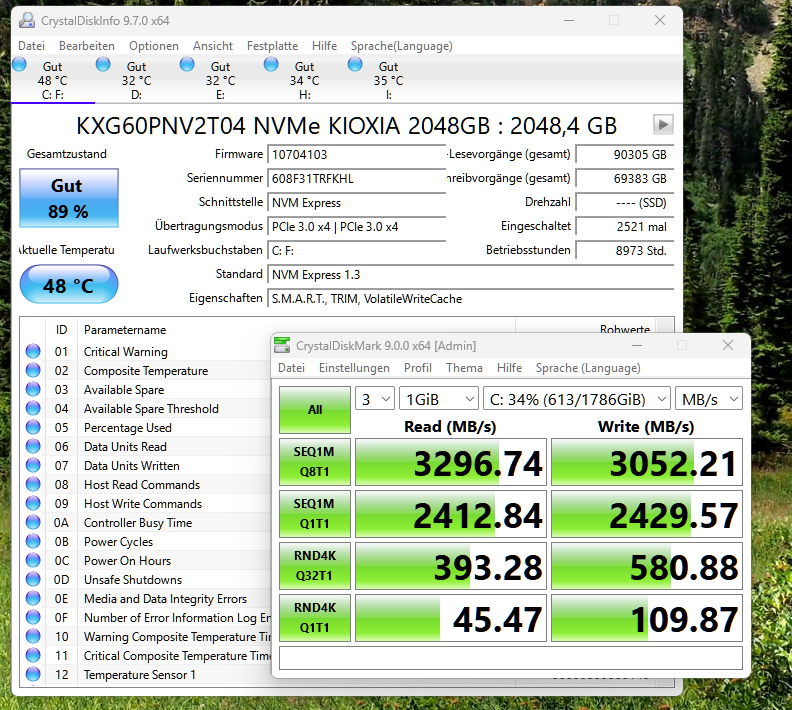Click status orb for Host Write Commands row
Image resolution: width=792 pixels, height=710 pixels.
click(33, 503)
